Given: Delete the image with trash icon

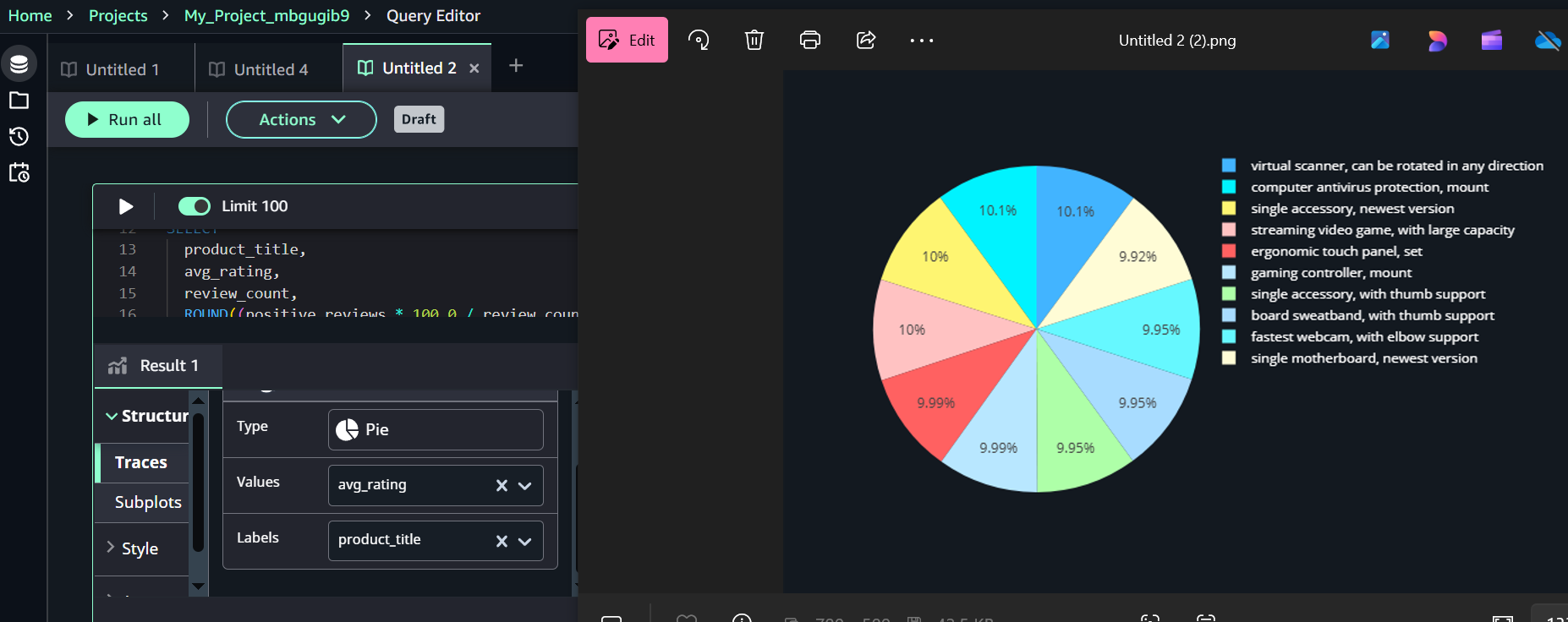Looking at the screenshot, I should (x=754, y=40).
